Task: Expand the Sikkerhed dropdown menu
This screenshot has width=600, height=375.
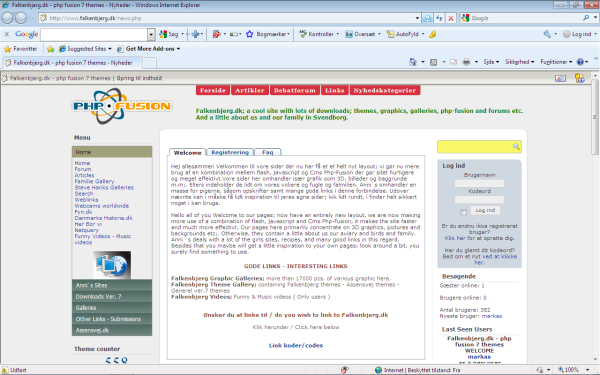Action: click(519, 62)
